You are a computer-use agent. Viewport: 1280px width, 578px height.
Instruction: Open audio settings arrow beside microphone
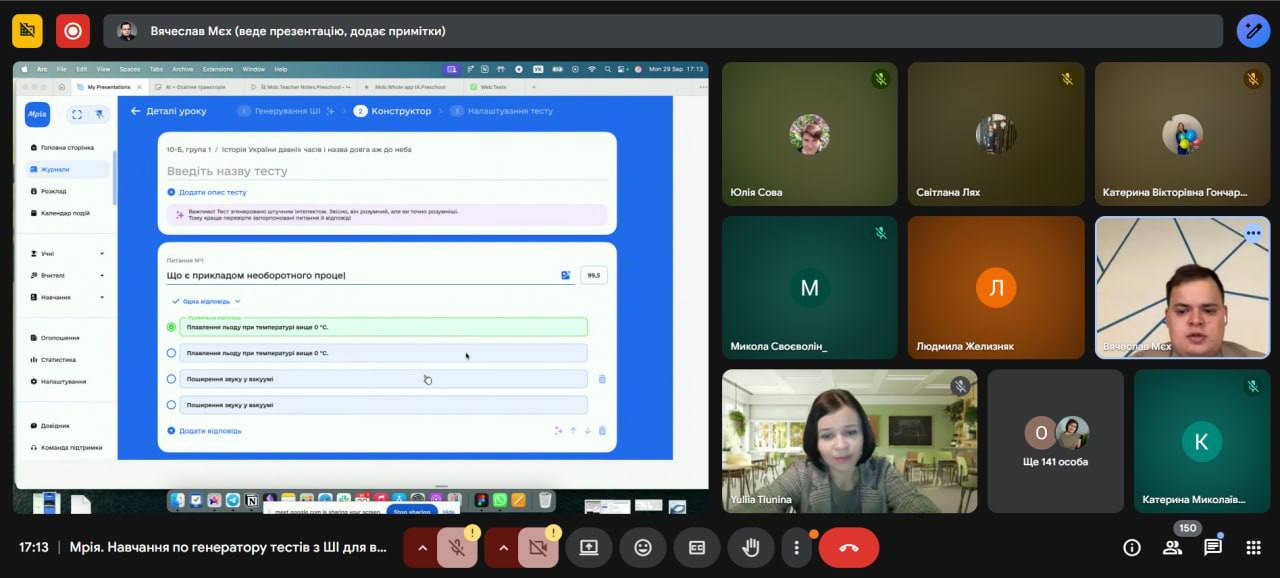point(421,548)
